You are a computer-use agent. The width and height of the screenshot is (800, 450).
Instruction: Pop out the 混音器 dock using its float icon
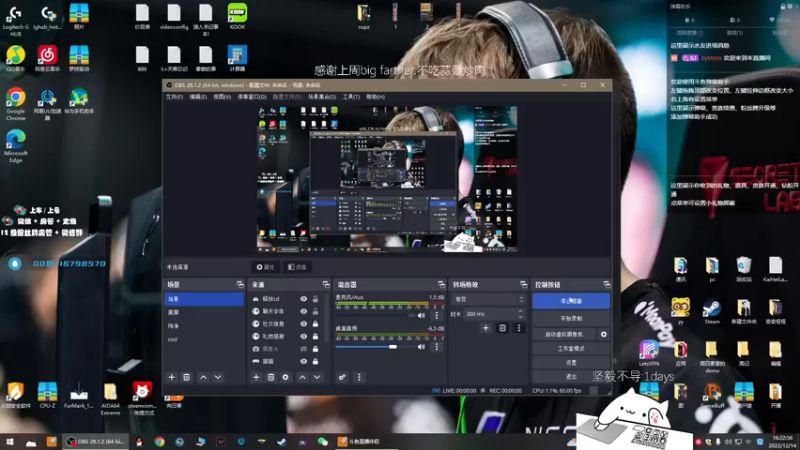click(441, 284)
